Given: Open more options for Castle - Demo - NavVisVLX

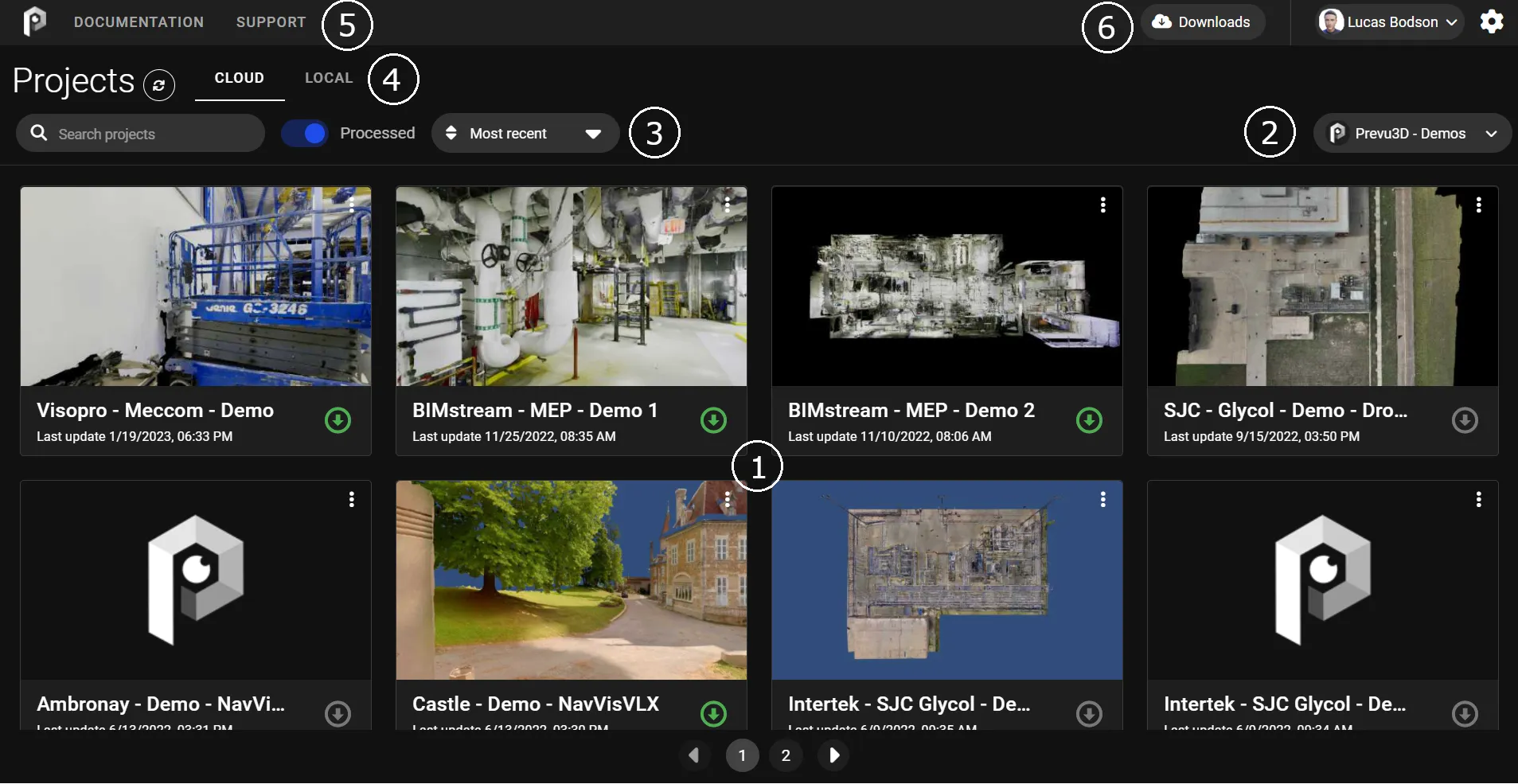Looking at the screenshot, I should click(728, 499).
